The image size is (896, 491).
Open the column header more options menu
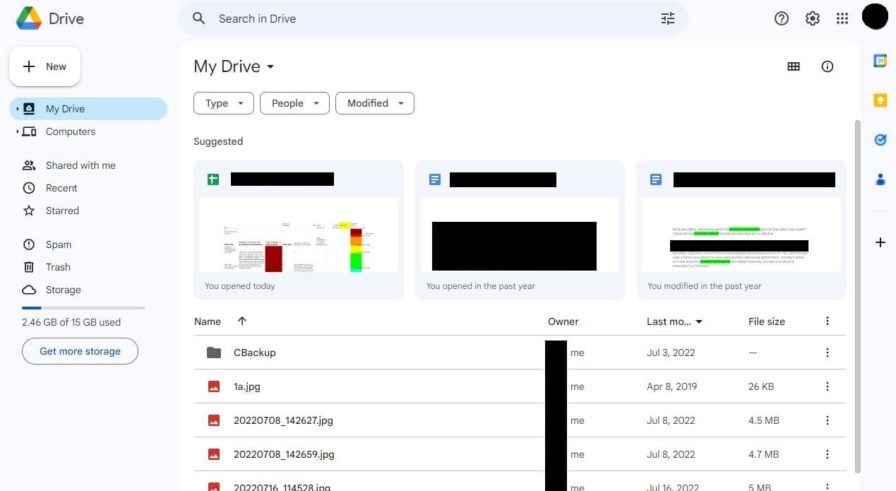click(827, 321)
